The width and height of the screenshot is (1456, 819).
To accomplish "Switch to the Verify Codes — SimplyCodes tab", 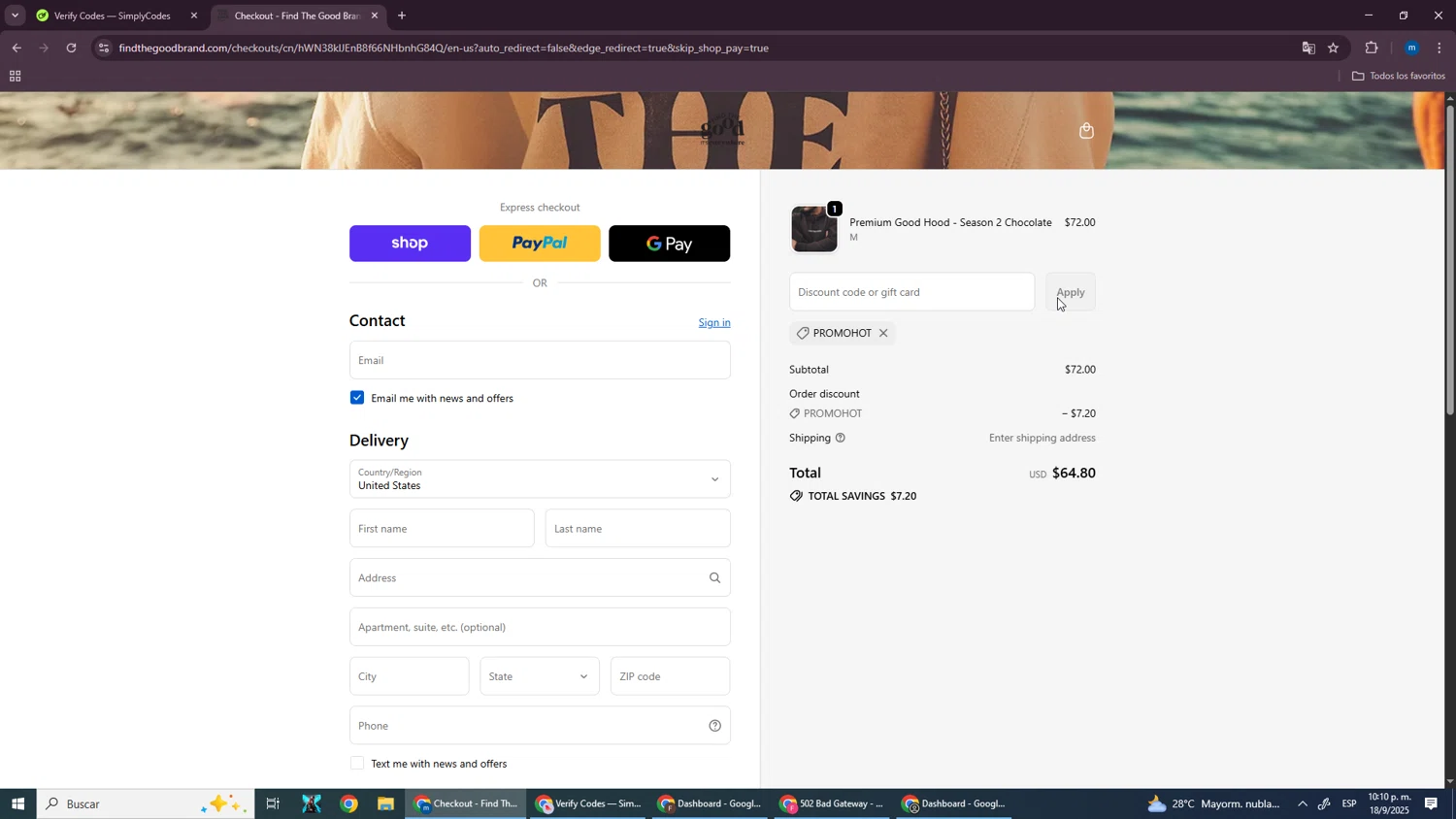I will click(x=115, y=16).
